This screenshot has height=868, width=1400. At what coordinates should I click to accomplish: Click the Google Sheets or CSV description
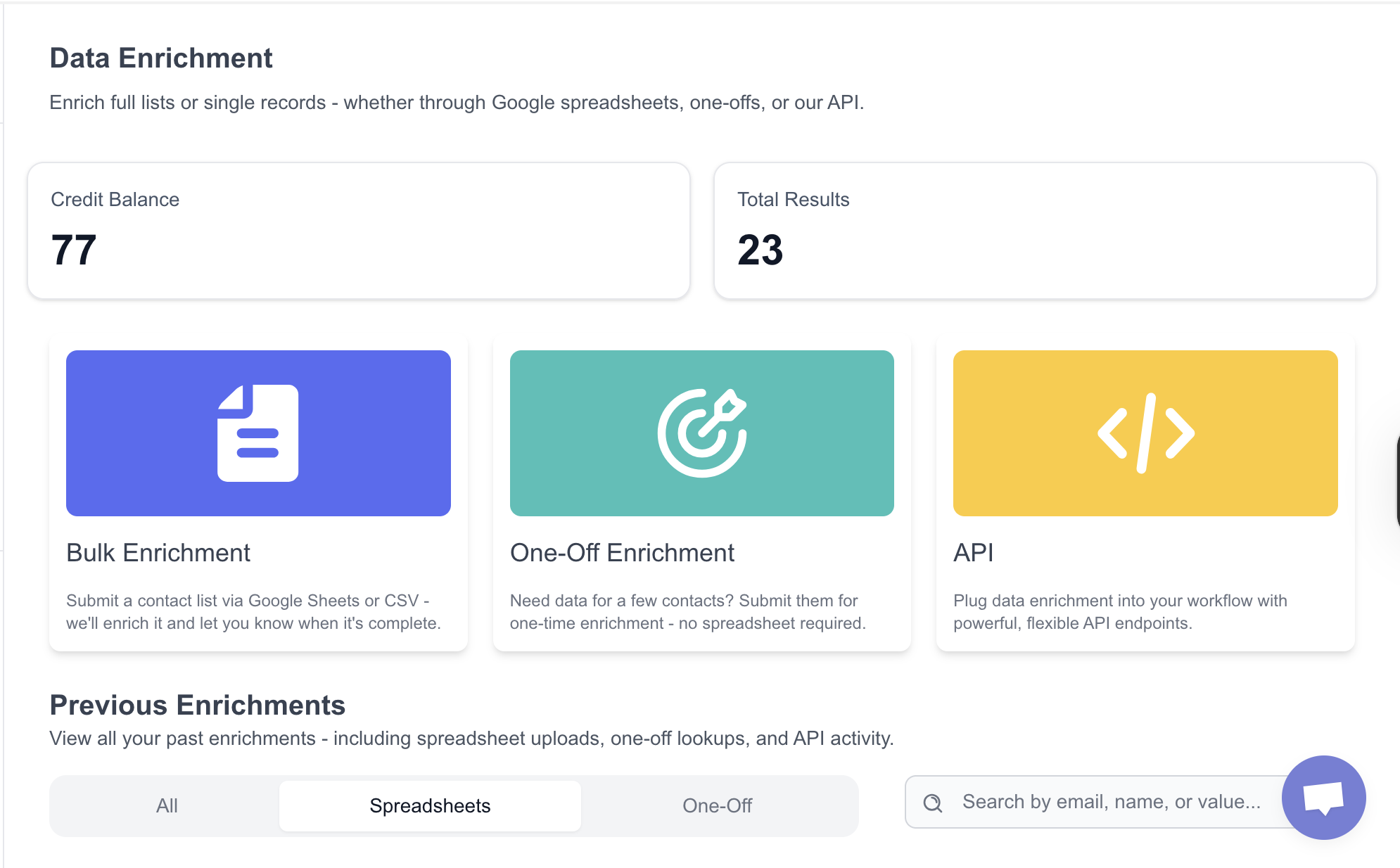(x=253, y=612)
